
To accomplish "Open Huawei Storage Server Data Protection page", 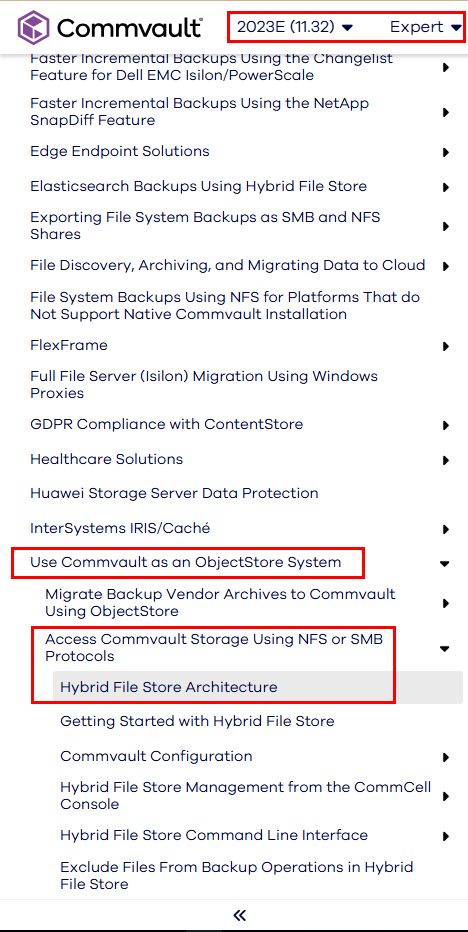I will pos(174,493).
